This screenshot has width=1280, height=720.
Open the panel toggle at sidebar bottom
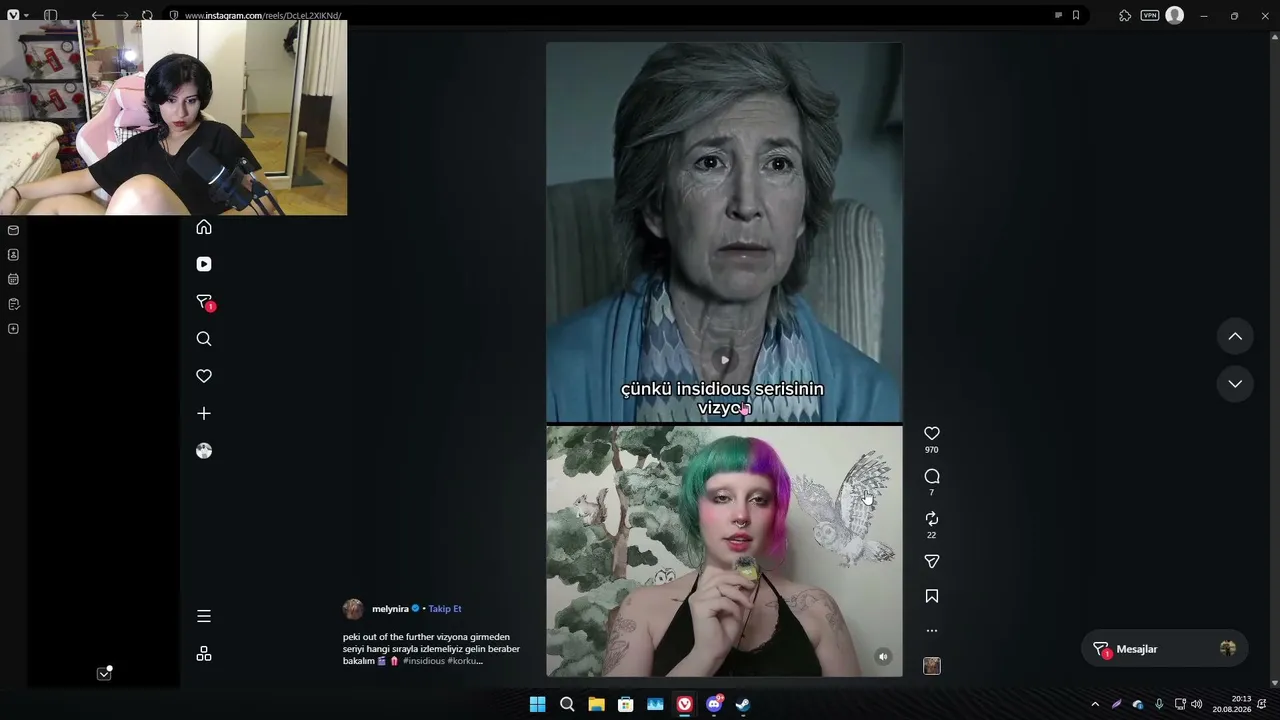point(104,673)
